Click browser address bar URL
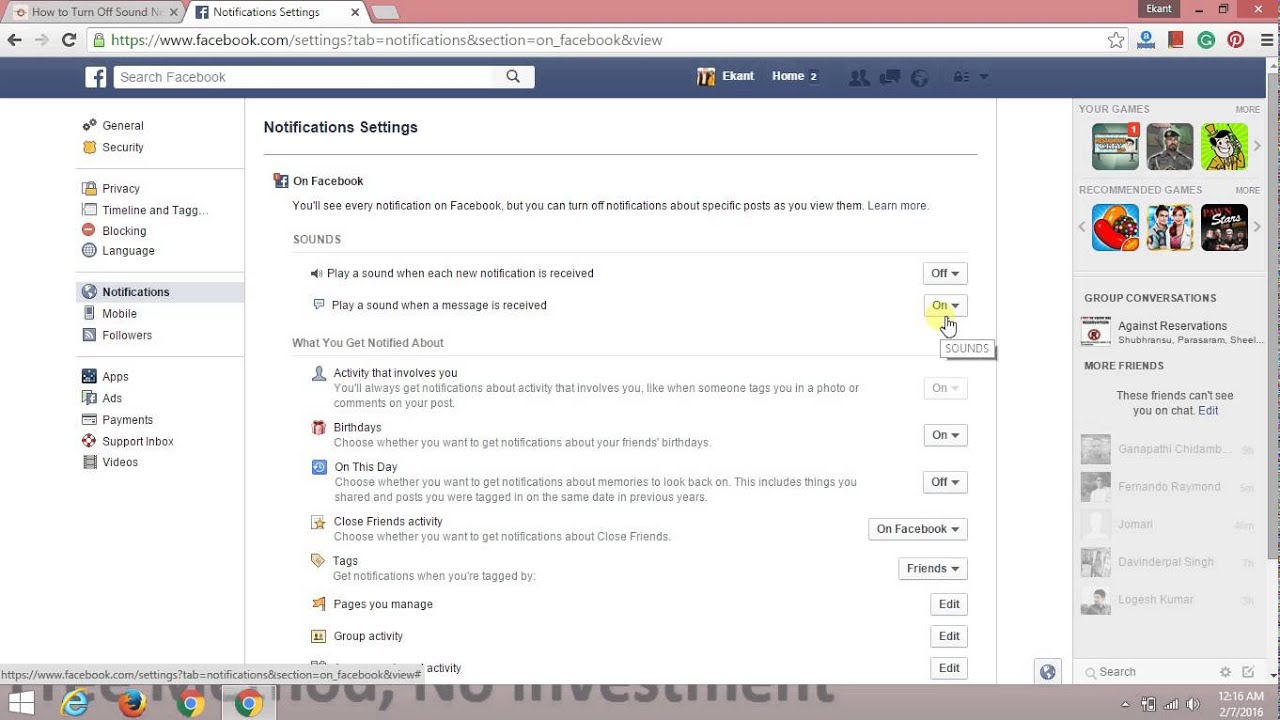 click(386, 40)
